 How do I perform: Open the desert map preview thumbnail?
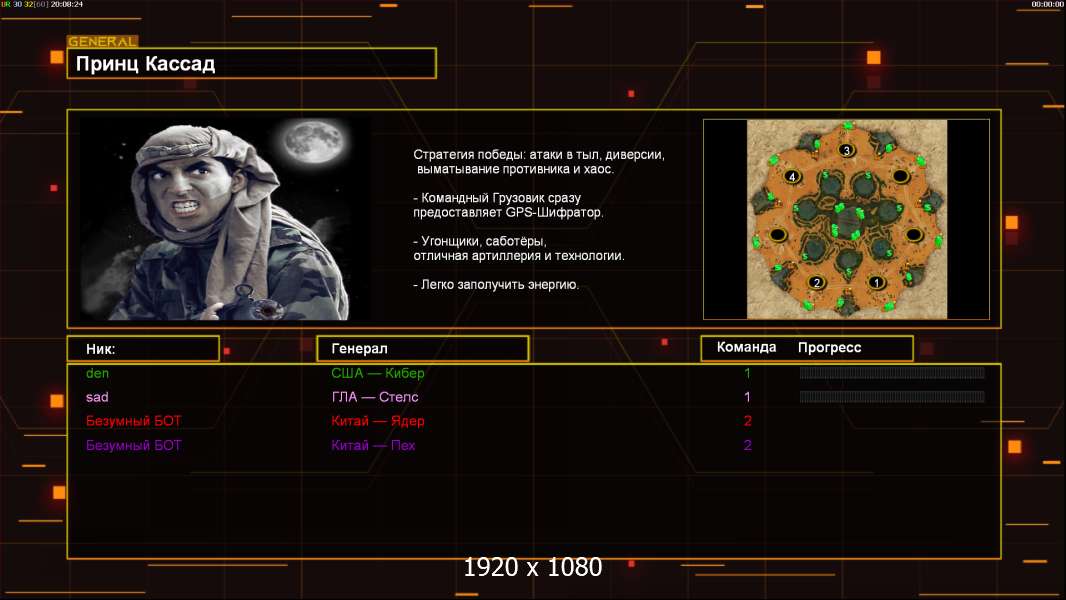click(846, 219)
